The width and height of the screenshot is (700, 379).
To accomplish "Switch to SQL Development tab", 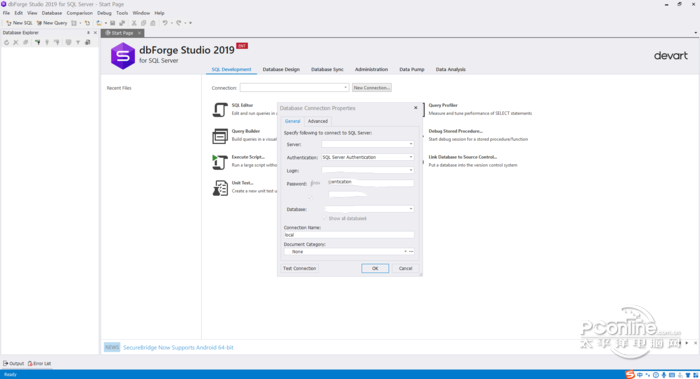I will click(231, 70).
